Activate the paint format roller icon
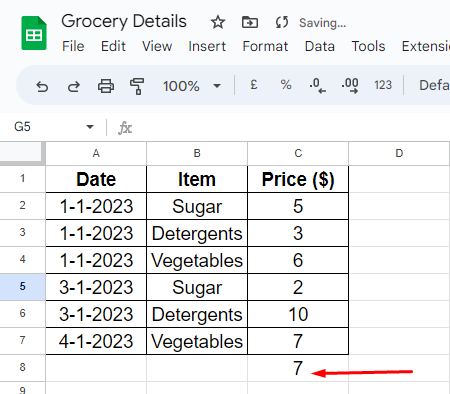 tap(137, 86)
